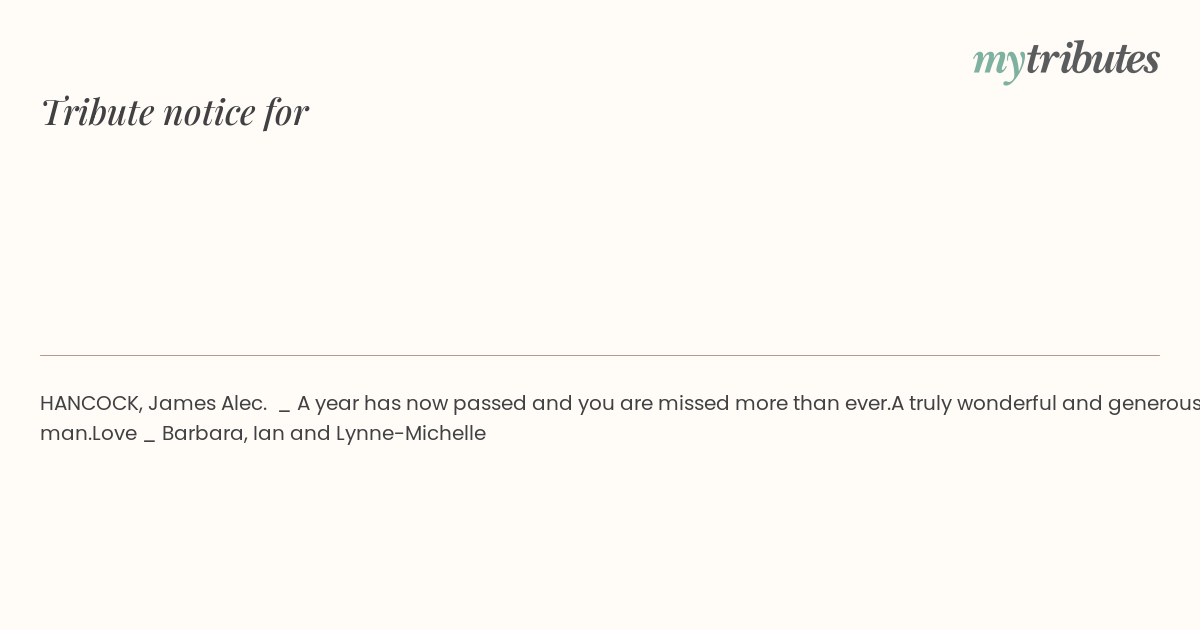The width and height of the screenshot is (1200, 630).
Task: Click the dark "tributes" word in the logo
Action: pos(1092,58)
